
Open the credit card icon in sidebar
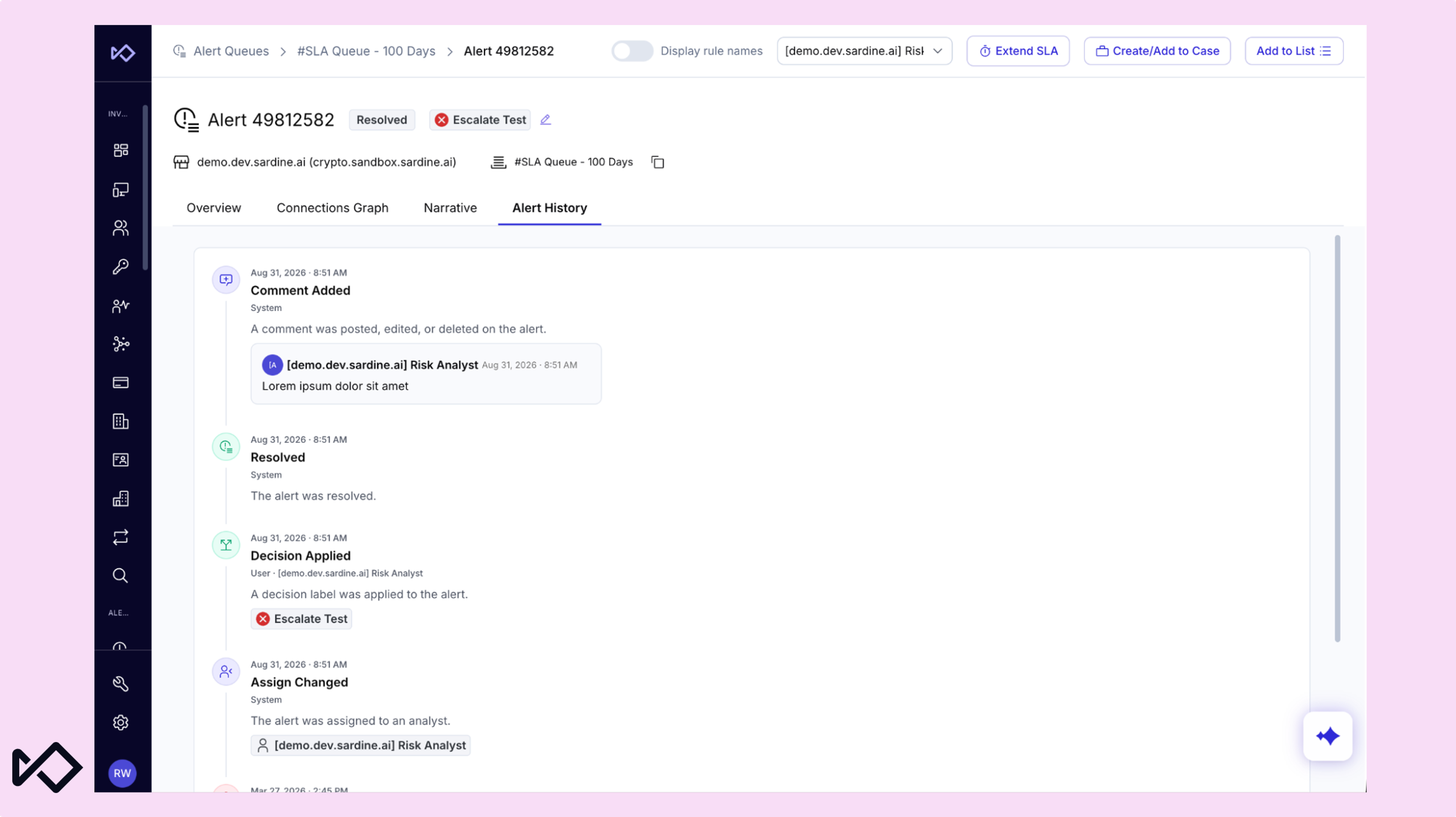pos(120,383)
